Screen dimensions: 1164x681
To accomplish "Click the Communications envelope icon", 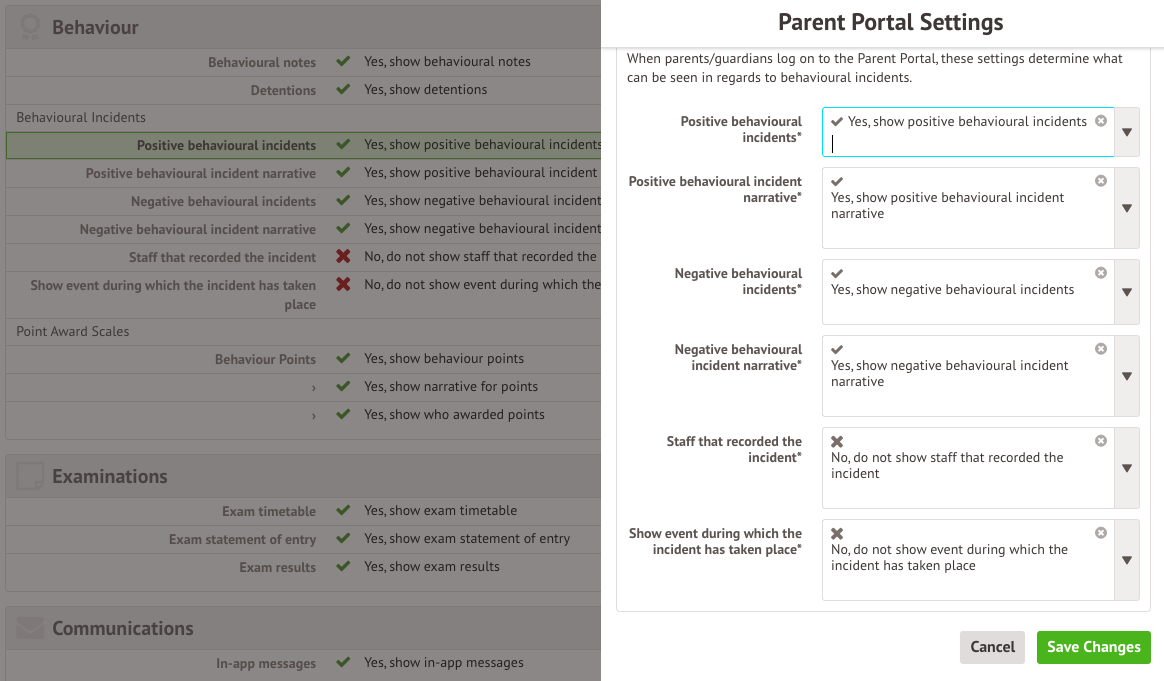I will pos(30,628).
